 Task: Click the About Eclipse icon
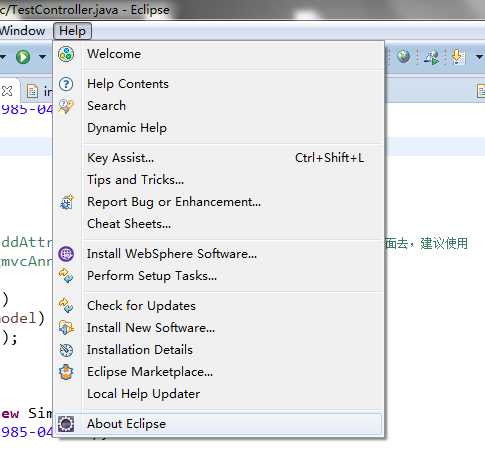66,424
